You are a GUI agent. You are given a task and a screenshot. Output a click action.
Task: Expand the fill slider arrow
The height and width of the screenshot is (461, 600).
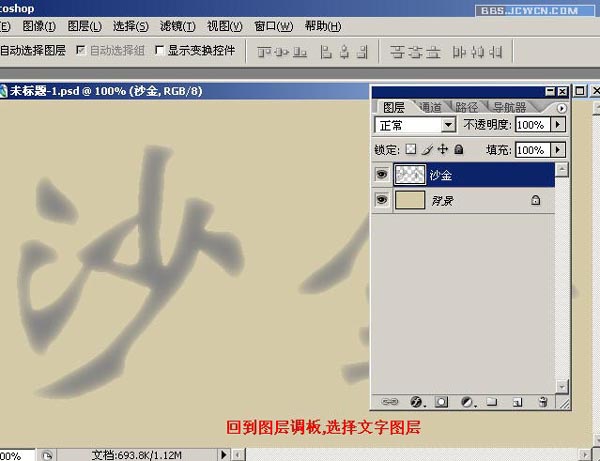pyautogui.click(x=558, y=150)
